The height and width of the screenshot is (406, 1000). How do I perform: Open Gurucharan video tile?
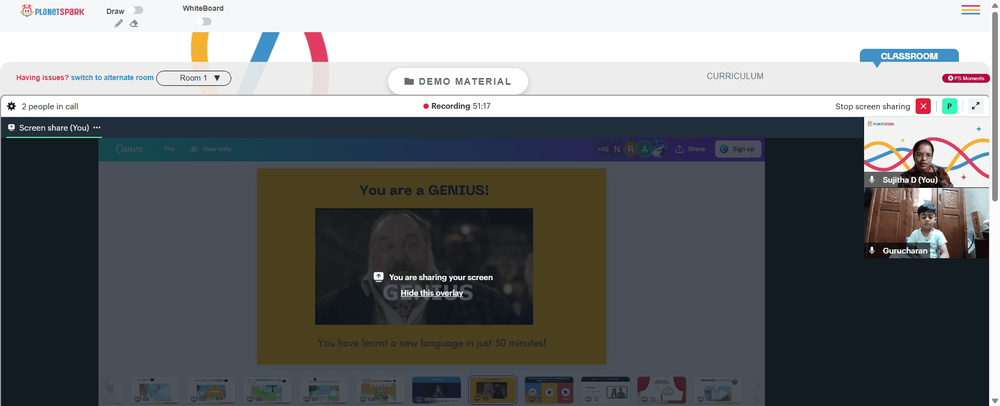pyautogui.click(x=927, y=223)
